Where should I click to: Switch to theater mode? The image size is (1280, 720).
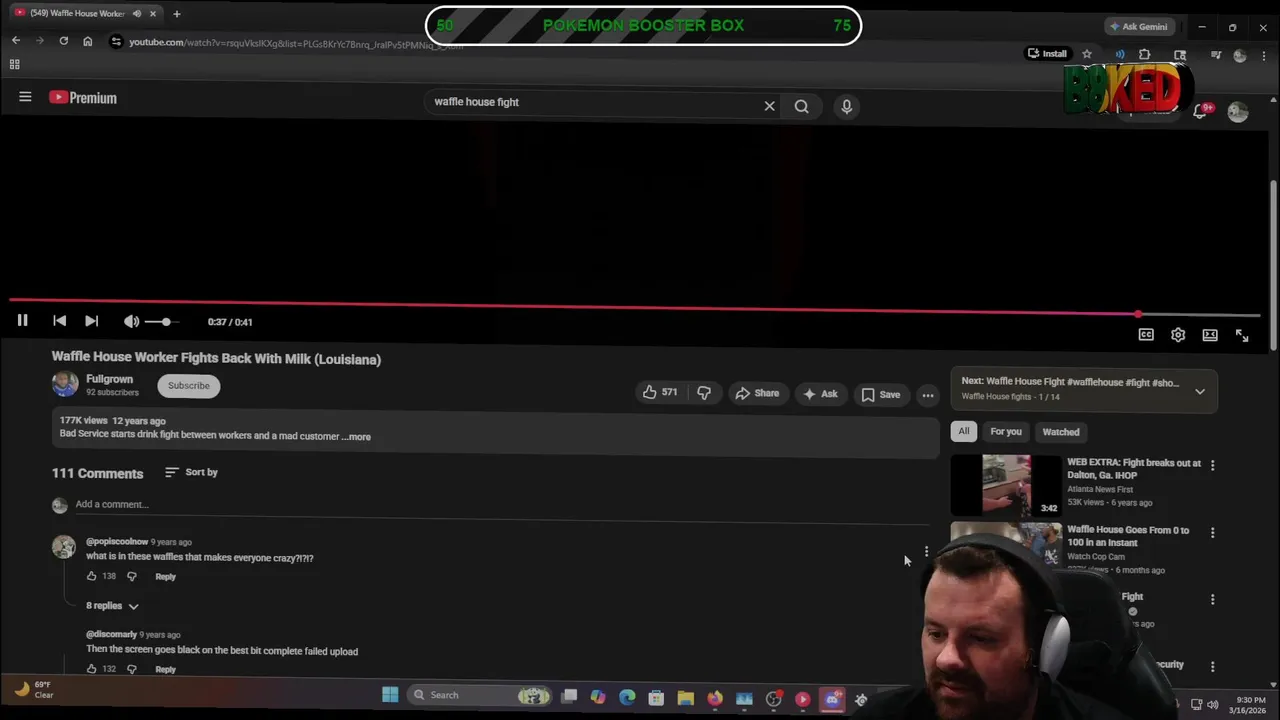(1210, 335)
